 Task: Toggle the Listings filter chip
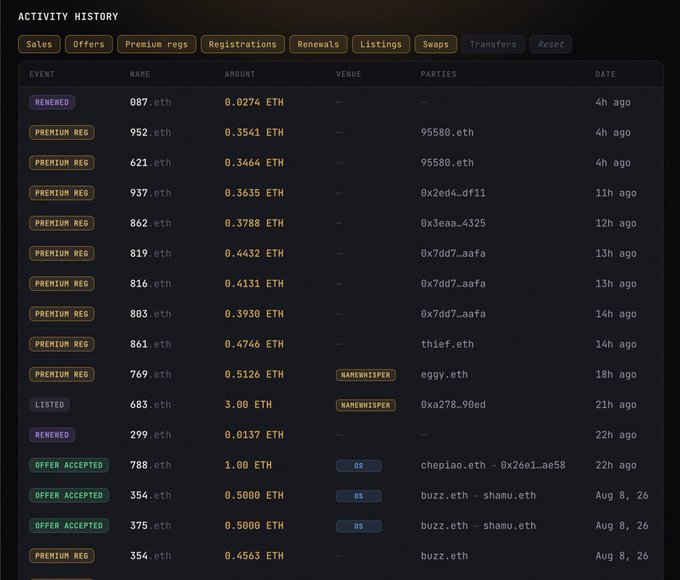381,44
